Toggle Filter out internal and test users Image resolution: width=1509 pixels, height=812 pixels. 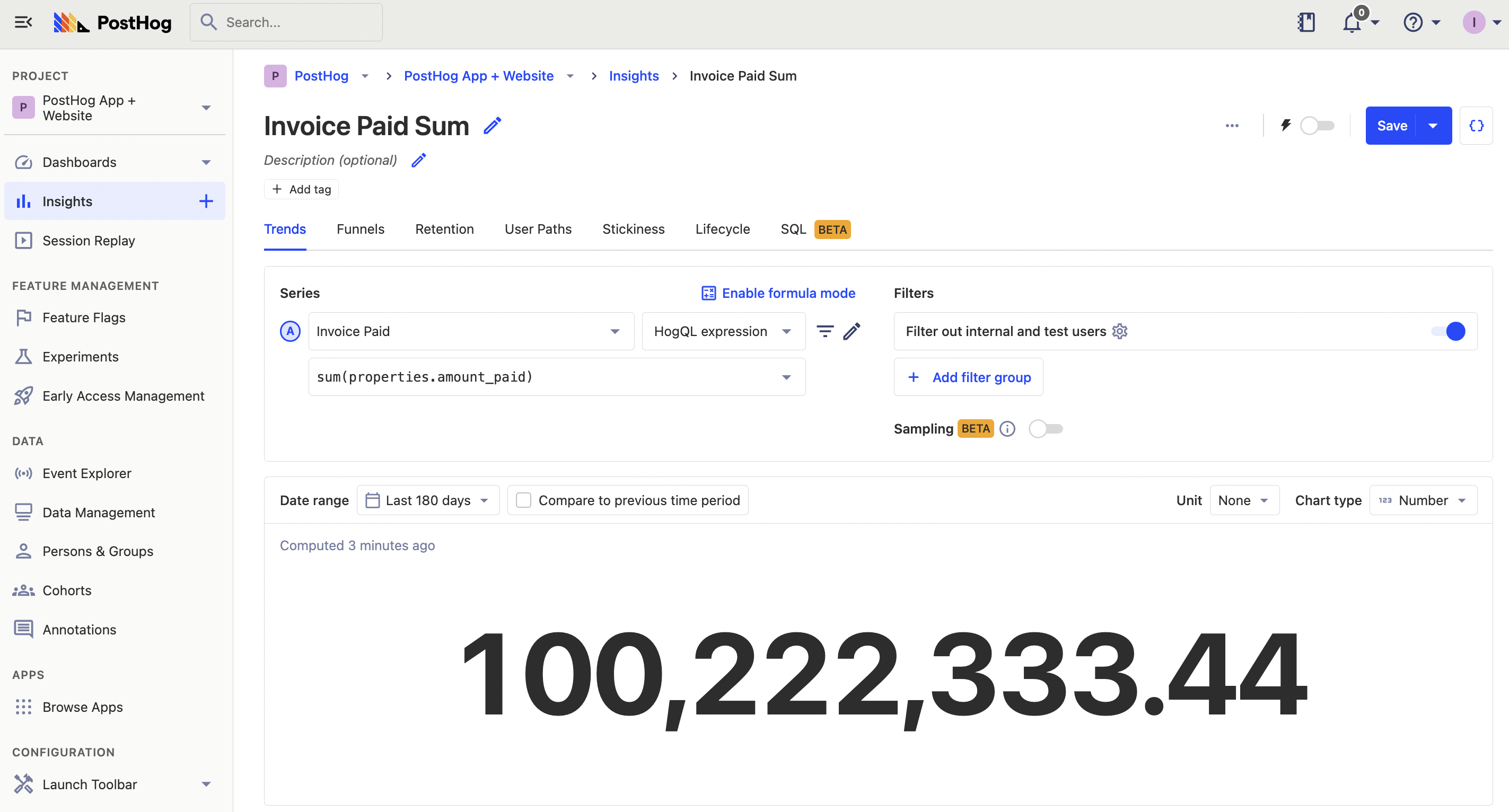coord(1448,331)
